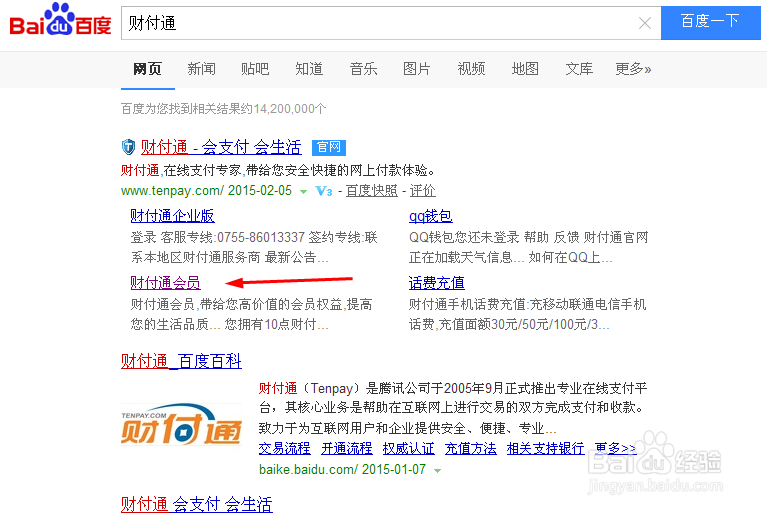Image resolution: width=767 pixels, height=513 pixels.
Task: Switch to the 视频 tab
Action: [471, 69]
